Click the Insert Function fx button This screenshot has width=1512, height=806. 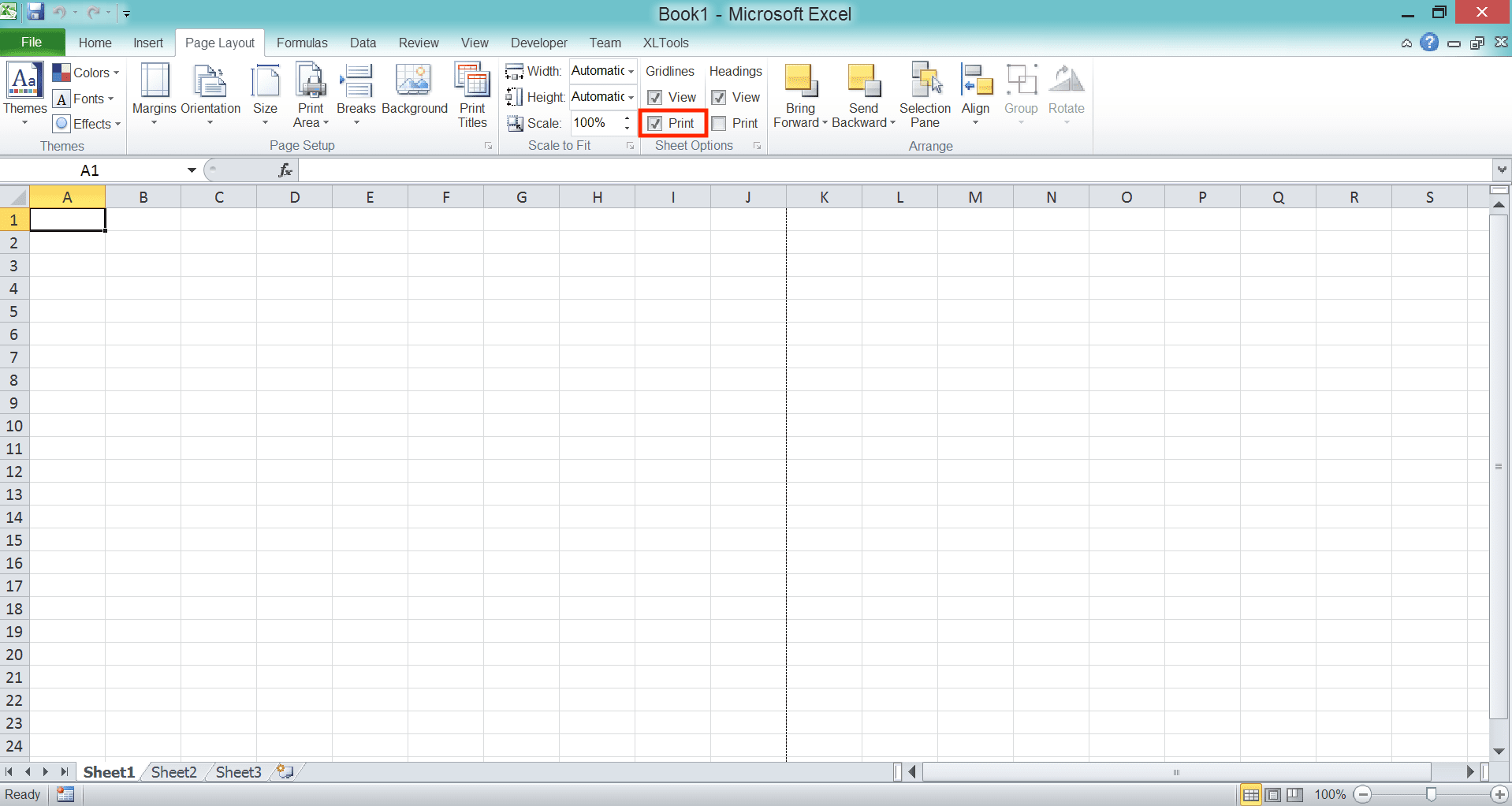click(285, 170)
